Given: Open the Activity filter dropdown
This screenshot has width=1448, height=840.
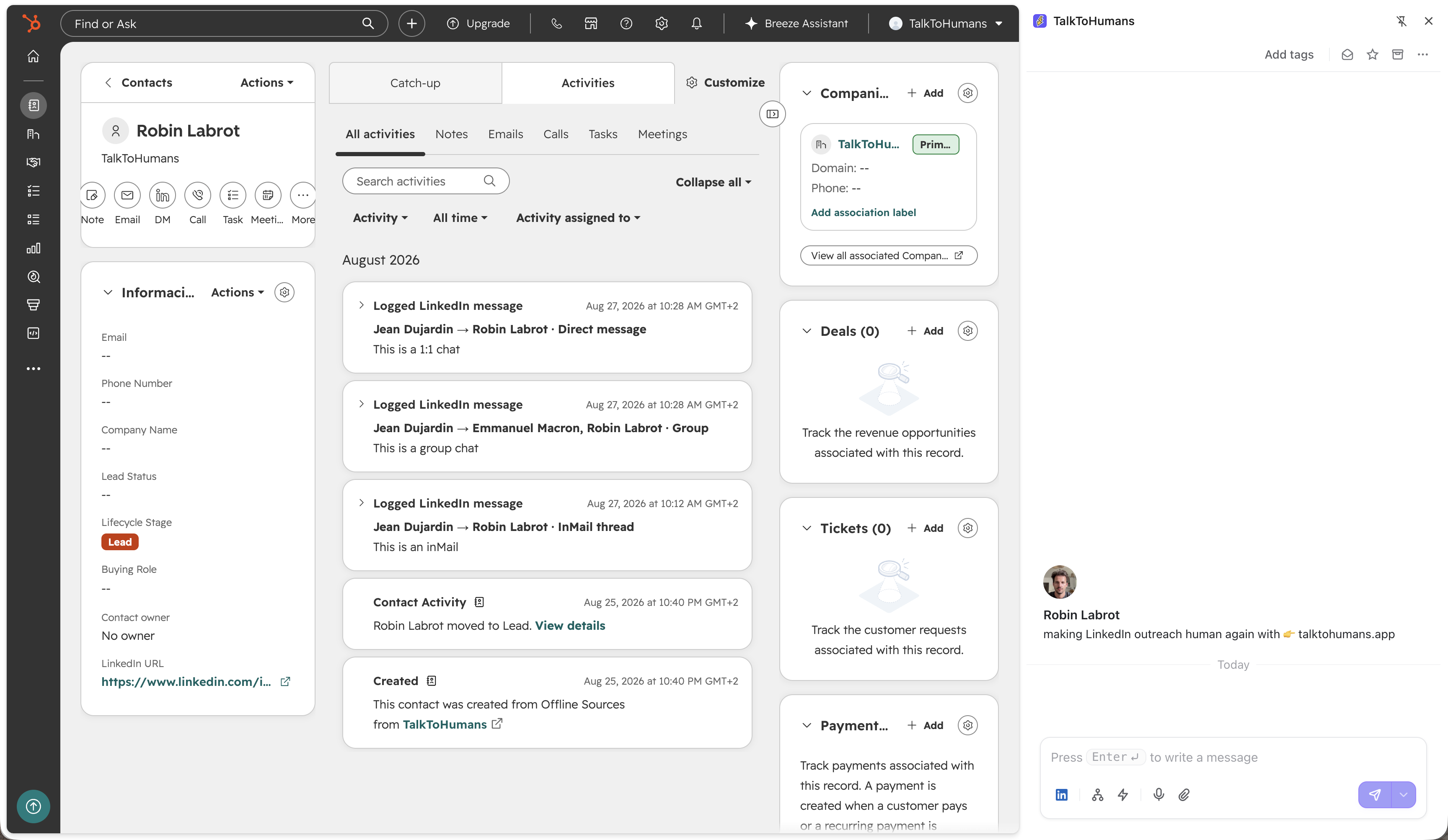Looking at the screenshot, I should tap(380, 218).
